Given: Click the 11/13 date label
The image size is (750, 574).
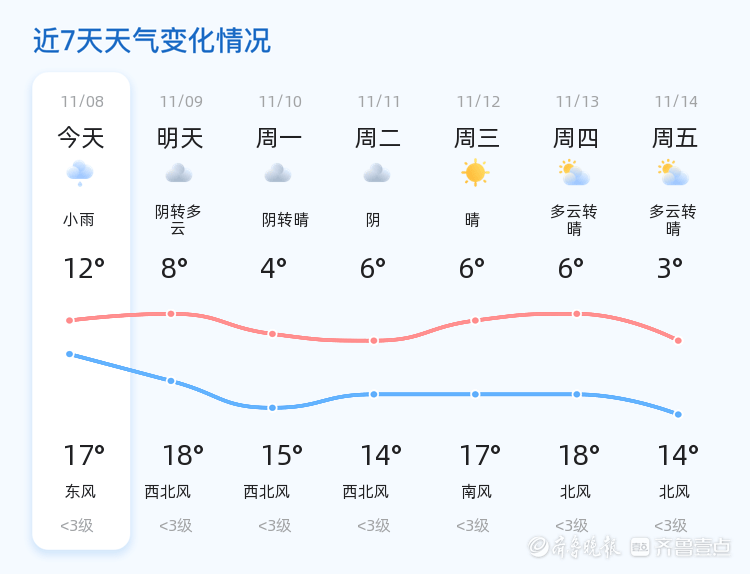Looking at the screenshot, I should coord(577,102).
